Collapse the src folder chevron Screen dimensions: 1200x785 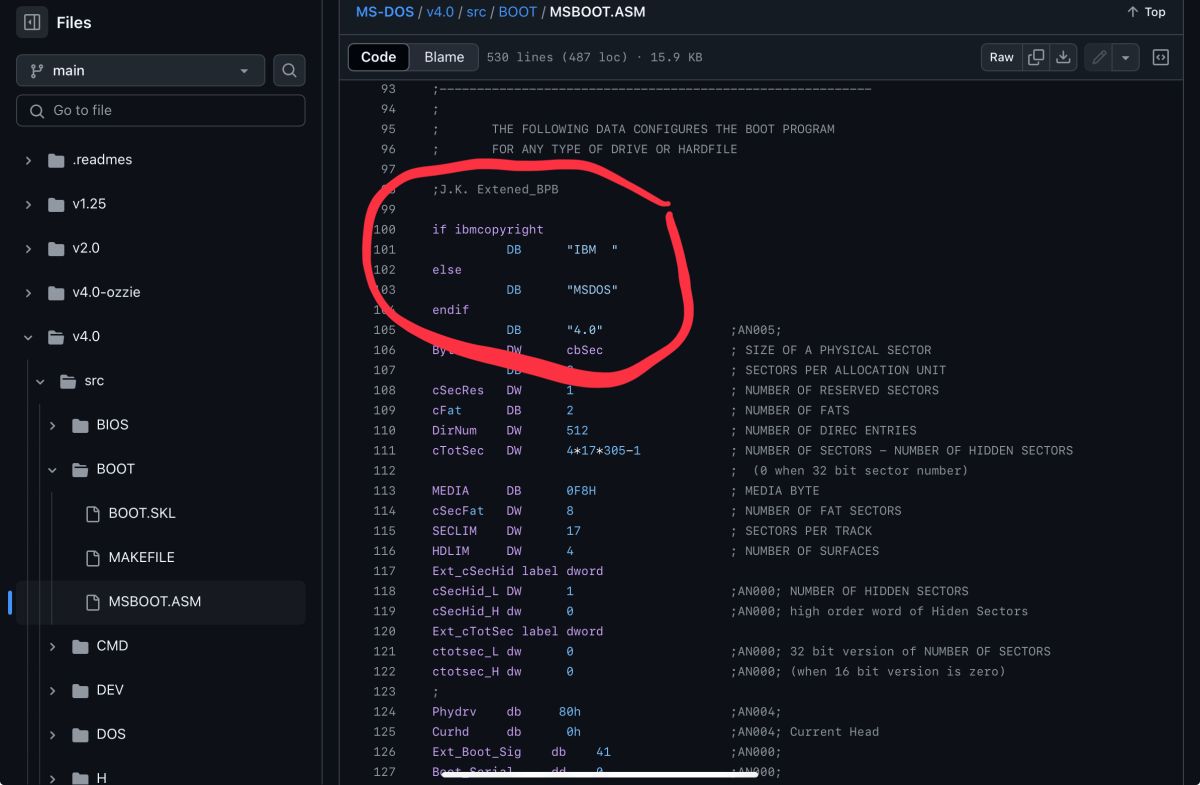coord(40,381)
